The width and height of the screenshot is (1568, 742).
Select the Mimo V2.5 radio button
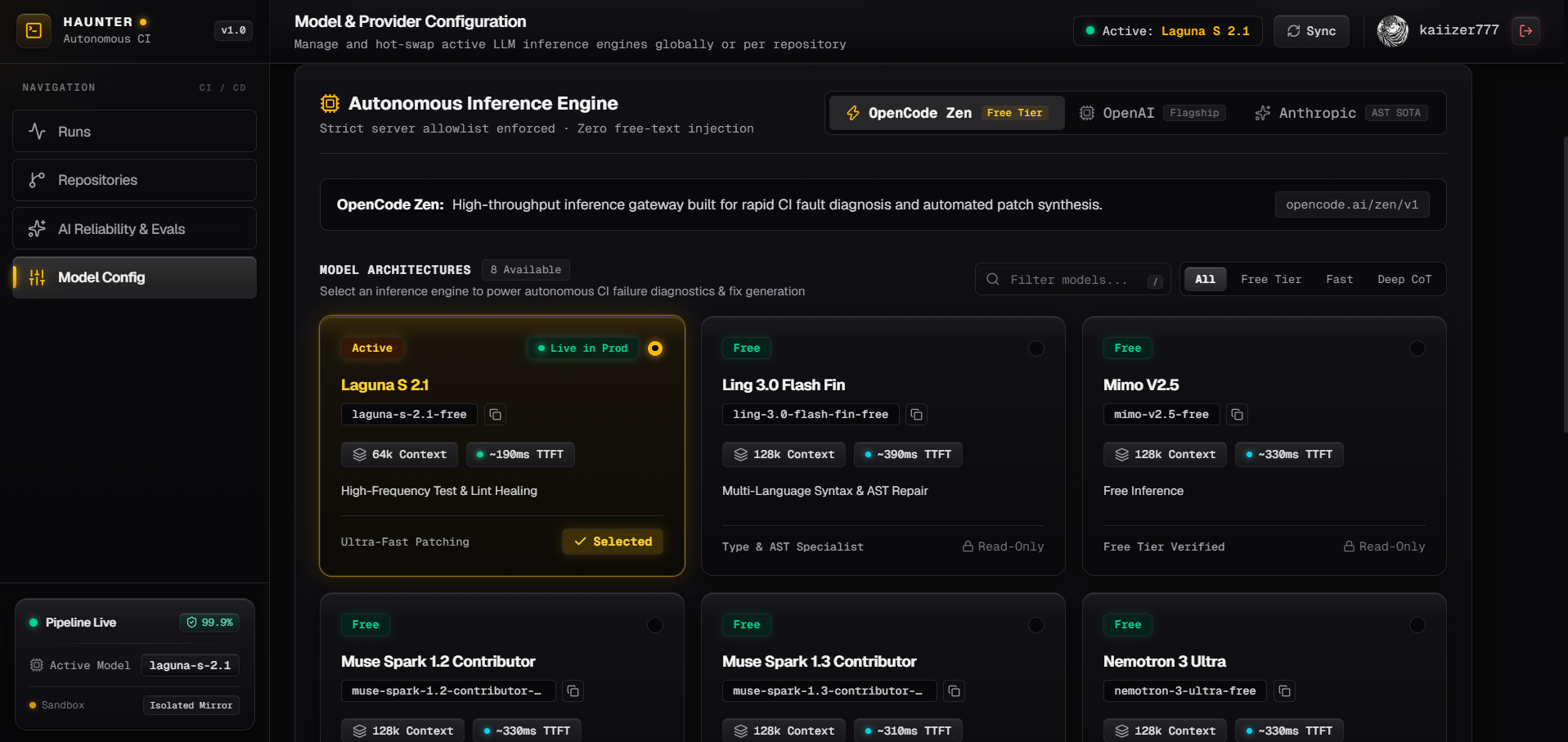coord(1417,349)
